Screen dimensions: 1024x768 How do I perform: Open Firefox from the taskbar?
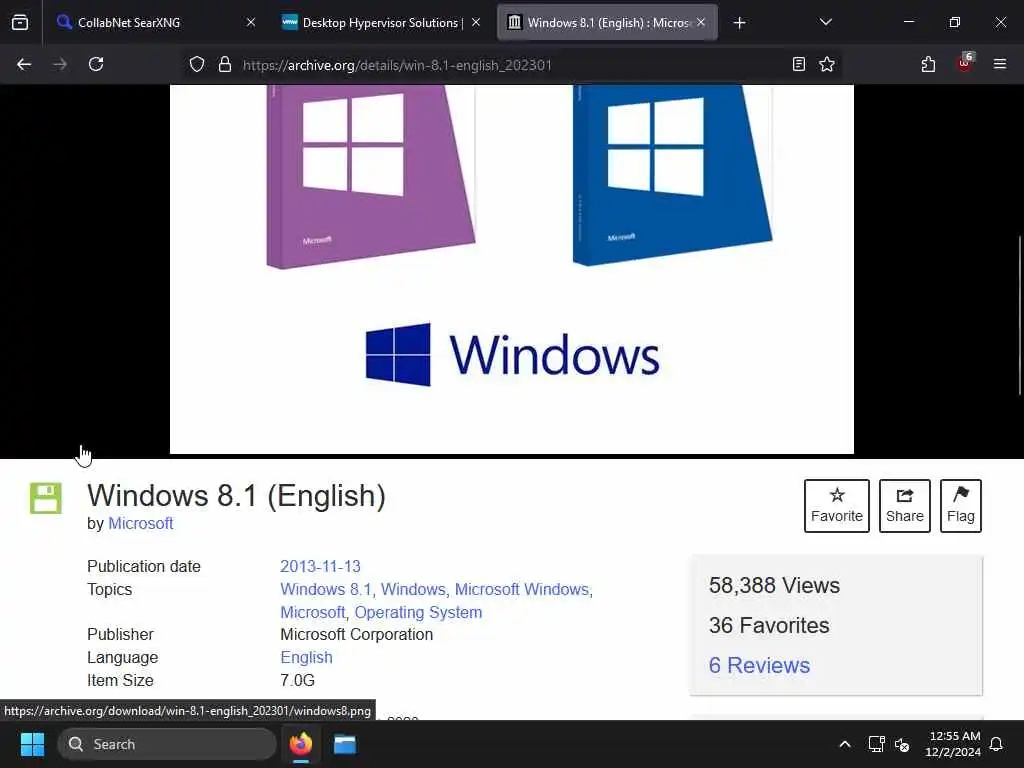[x=301, y=744]
